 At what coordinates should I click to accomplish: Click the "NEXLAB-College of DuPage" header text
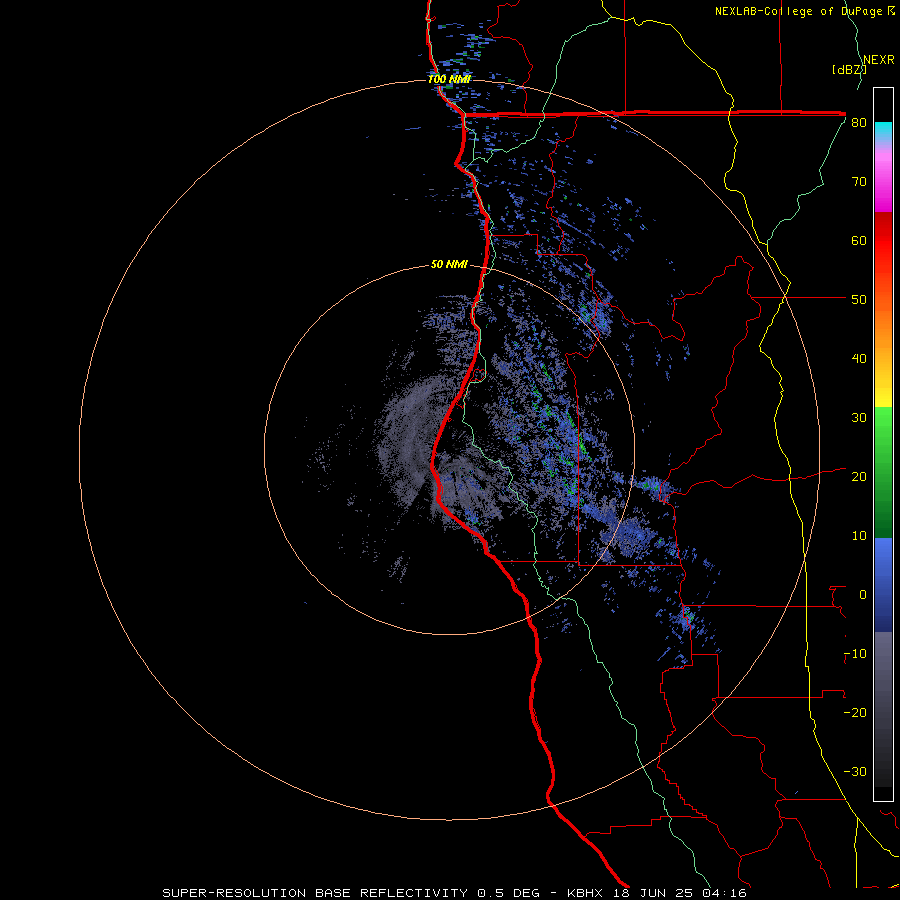pos(800,11)
